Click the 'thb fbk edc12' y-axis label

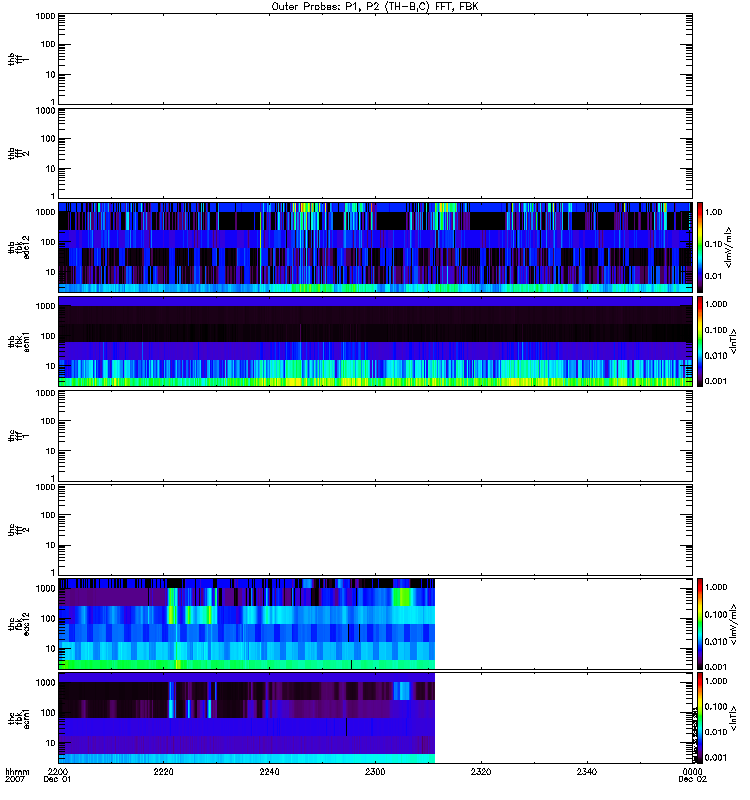[19, 247]
